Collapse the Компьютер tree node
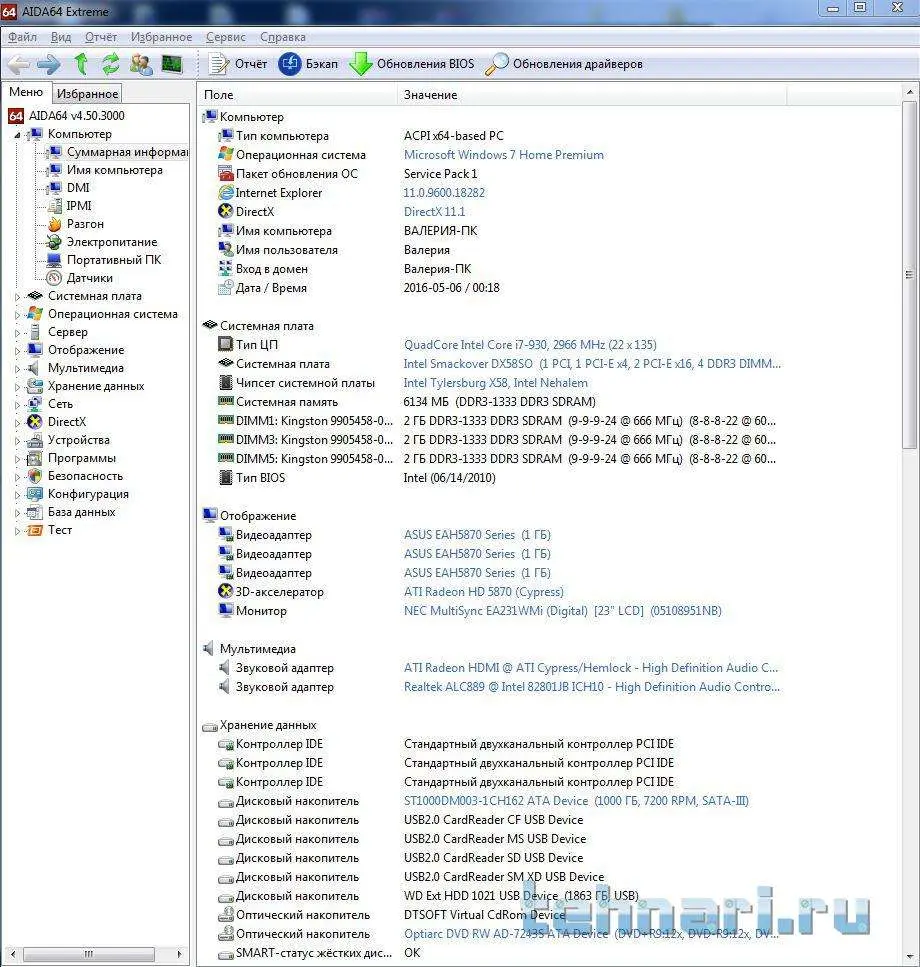Image resolution: width=920 pixels, height=967 pixels. click(17, 134)
